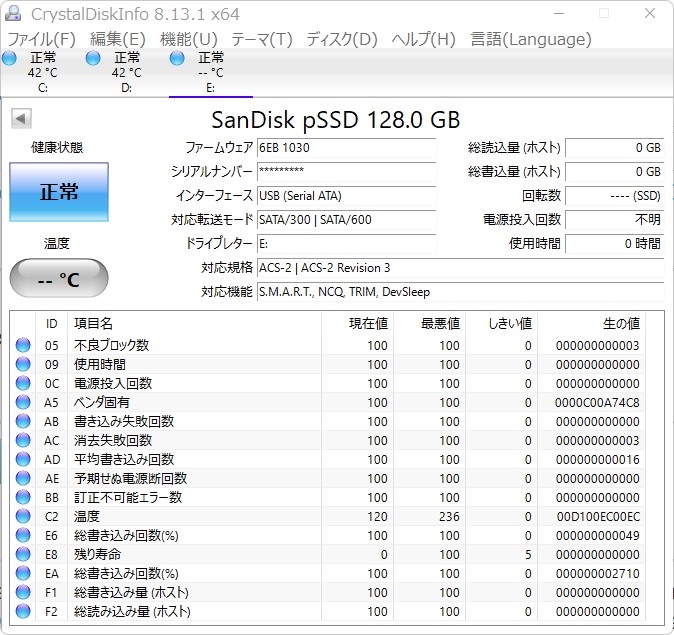This screenshot has height=635, width=674.
Task: Open the テーマ(T) menu
Action: point(261,39)
